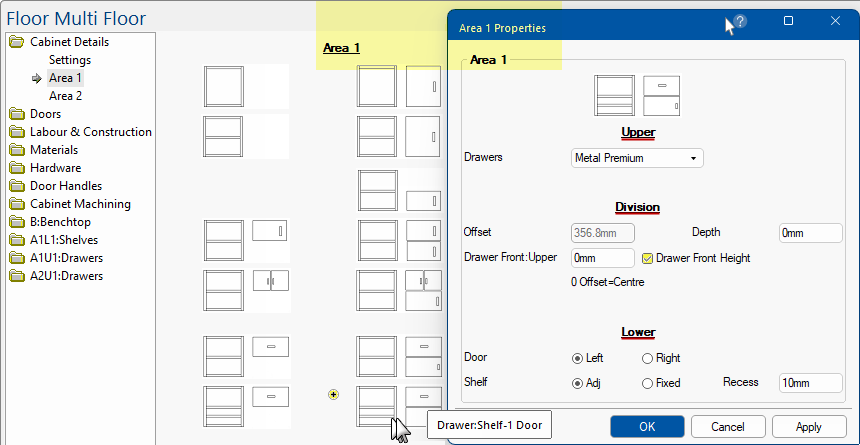Screen dimensions: 860x445
Task: Click the Doors folder icon
Action: pyautogui.click(x=18, y=114)
